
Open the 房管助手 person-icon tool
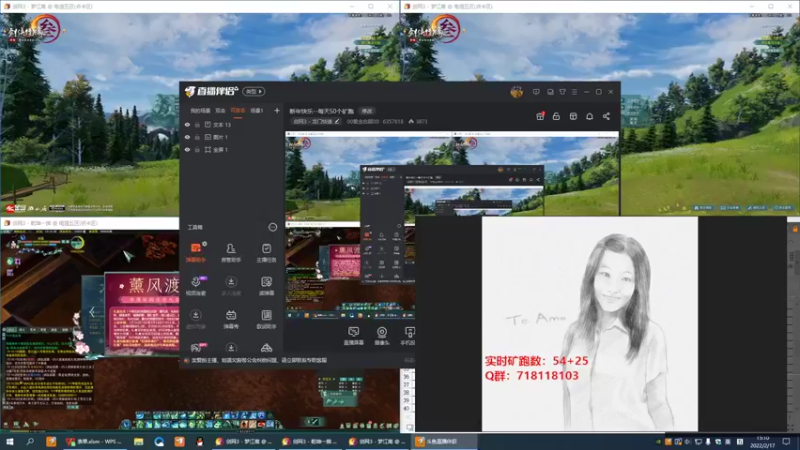click(231, 253)
